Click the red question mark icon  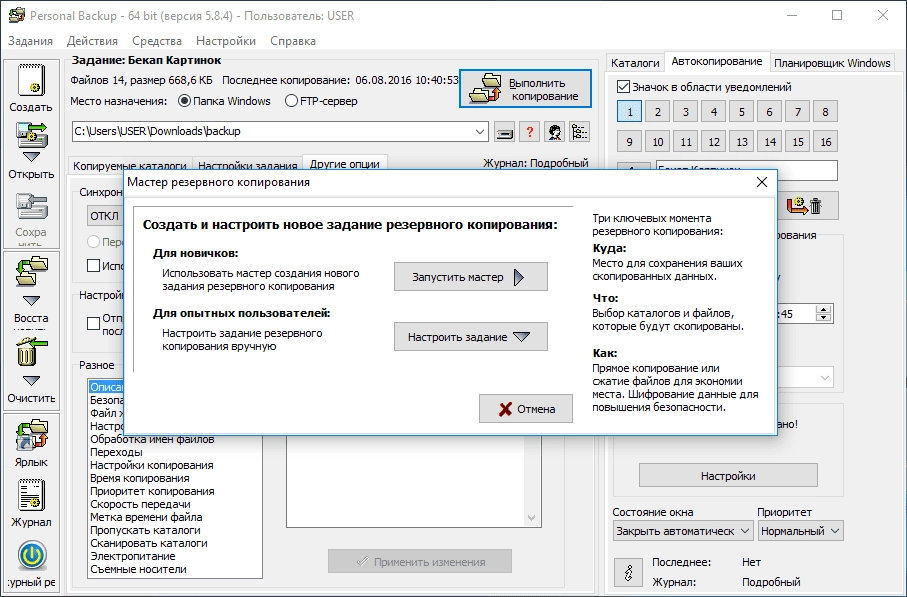point(529,132)
